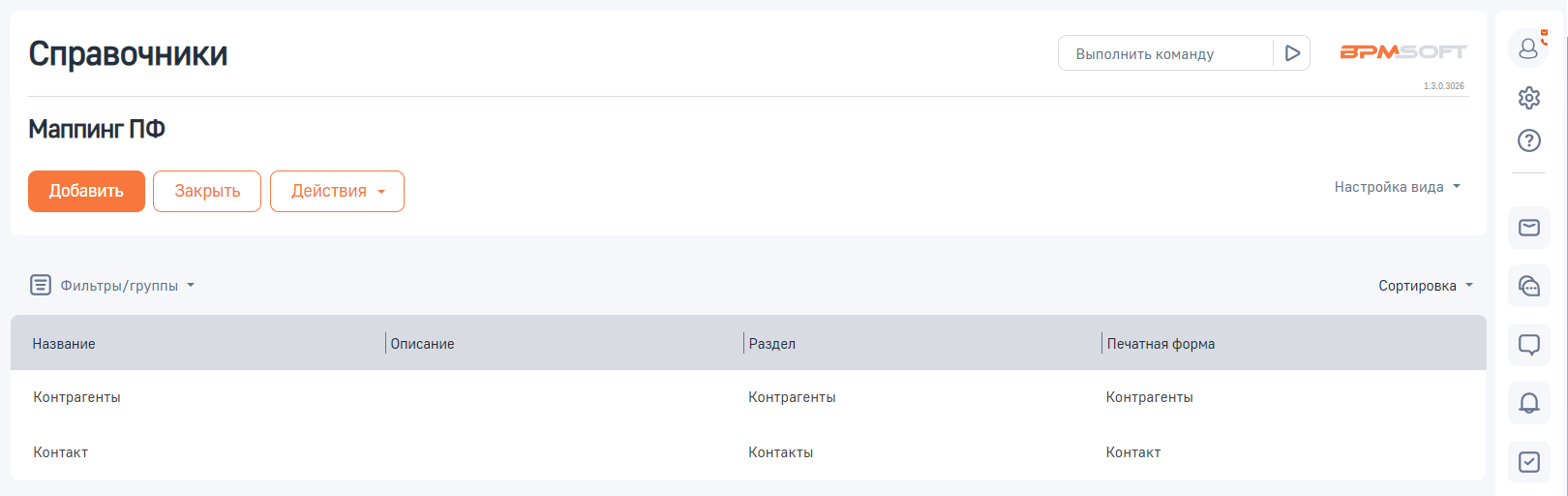
Task: Expand the Действия dropdown
Action: 337,191
